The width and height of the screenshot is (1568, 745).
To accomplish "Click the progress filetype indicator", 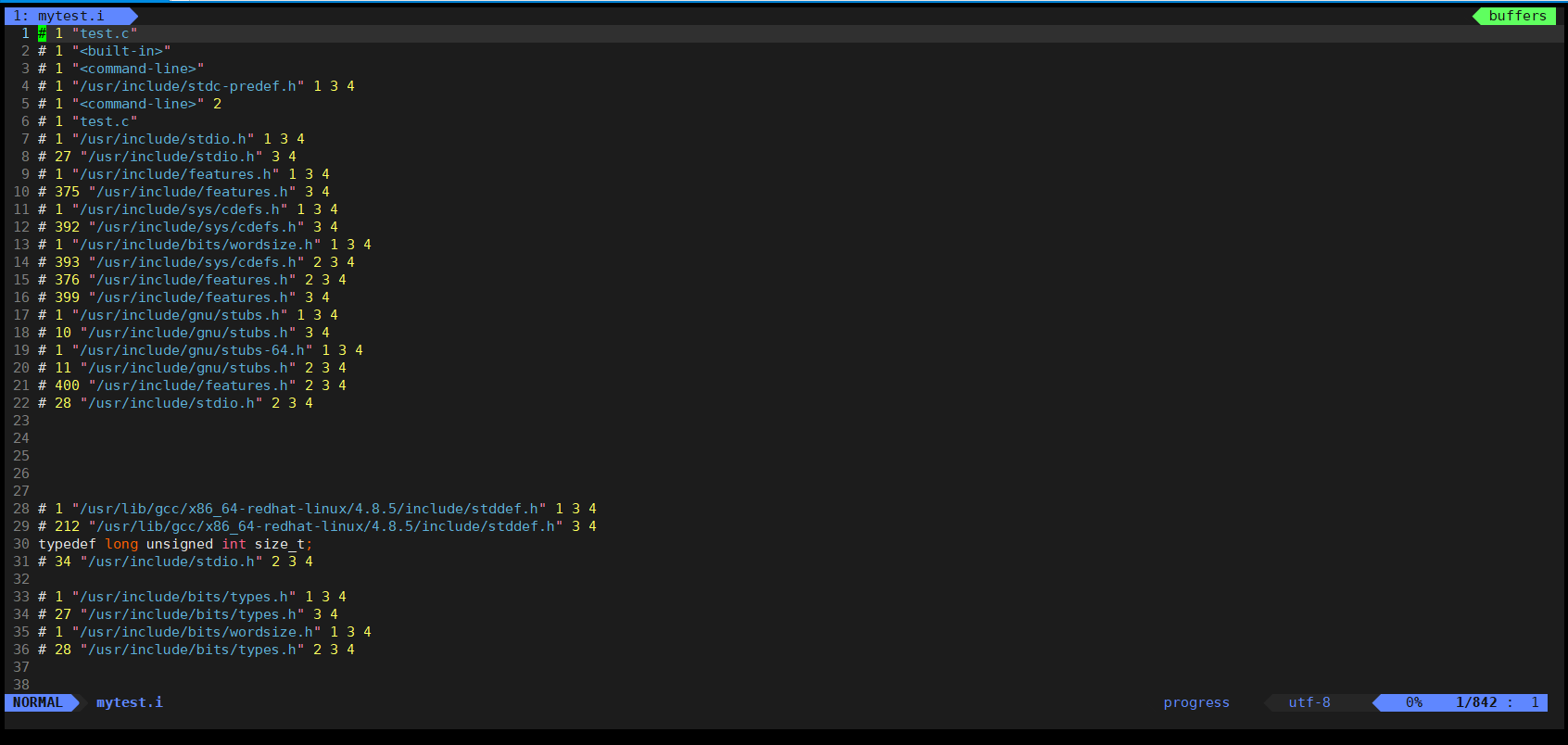I will click(1196, 702).
